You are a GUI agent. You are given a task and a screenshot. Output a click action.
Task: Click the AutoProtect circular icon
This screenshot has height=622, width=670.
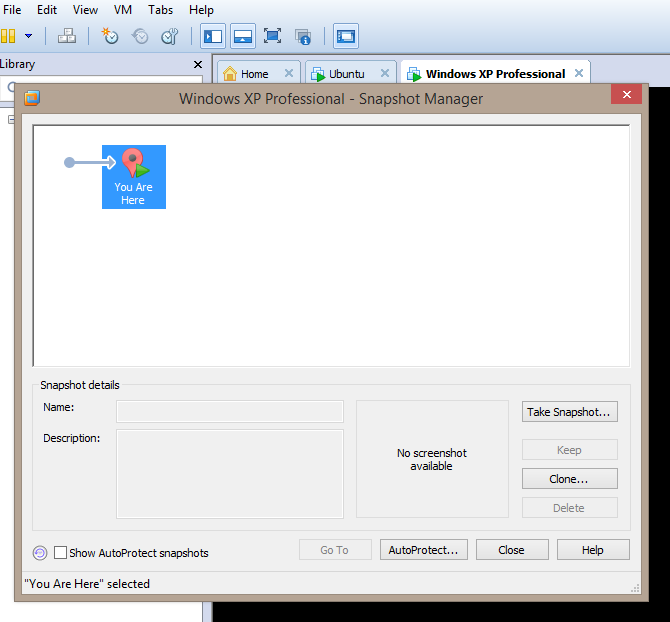point(40,553)
